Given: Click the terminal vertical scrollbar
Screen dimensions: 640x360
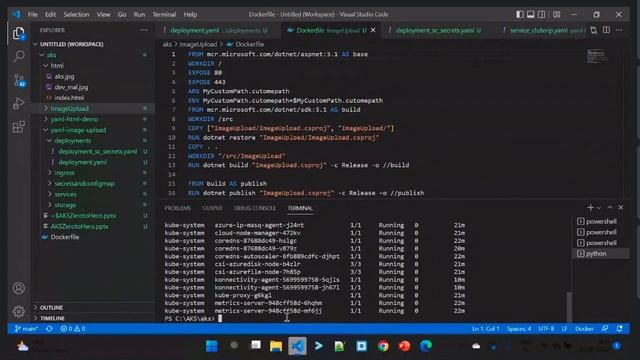Looking at the screenshot, I should 569,306.
